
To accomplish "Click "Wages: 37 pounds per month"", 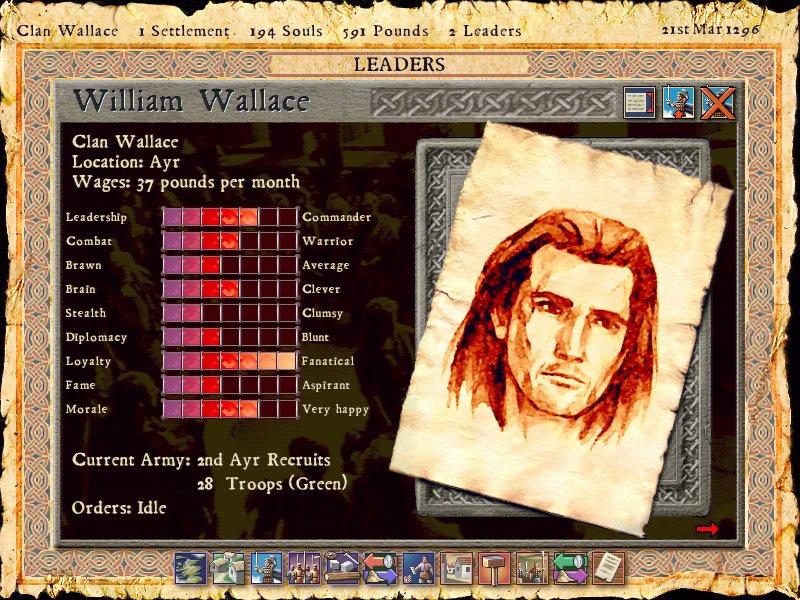I will point(186,183).
